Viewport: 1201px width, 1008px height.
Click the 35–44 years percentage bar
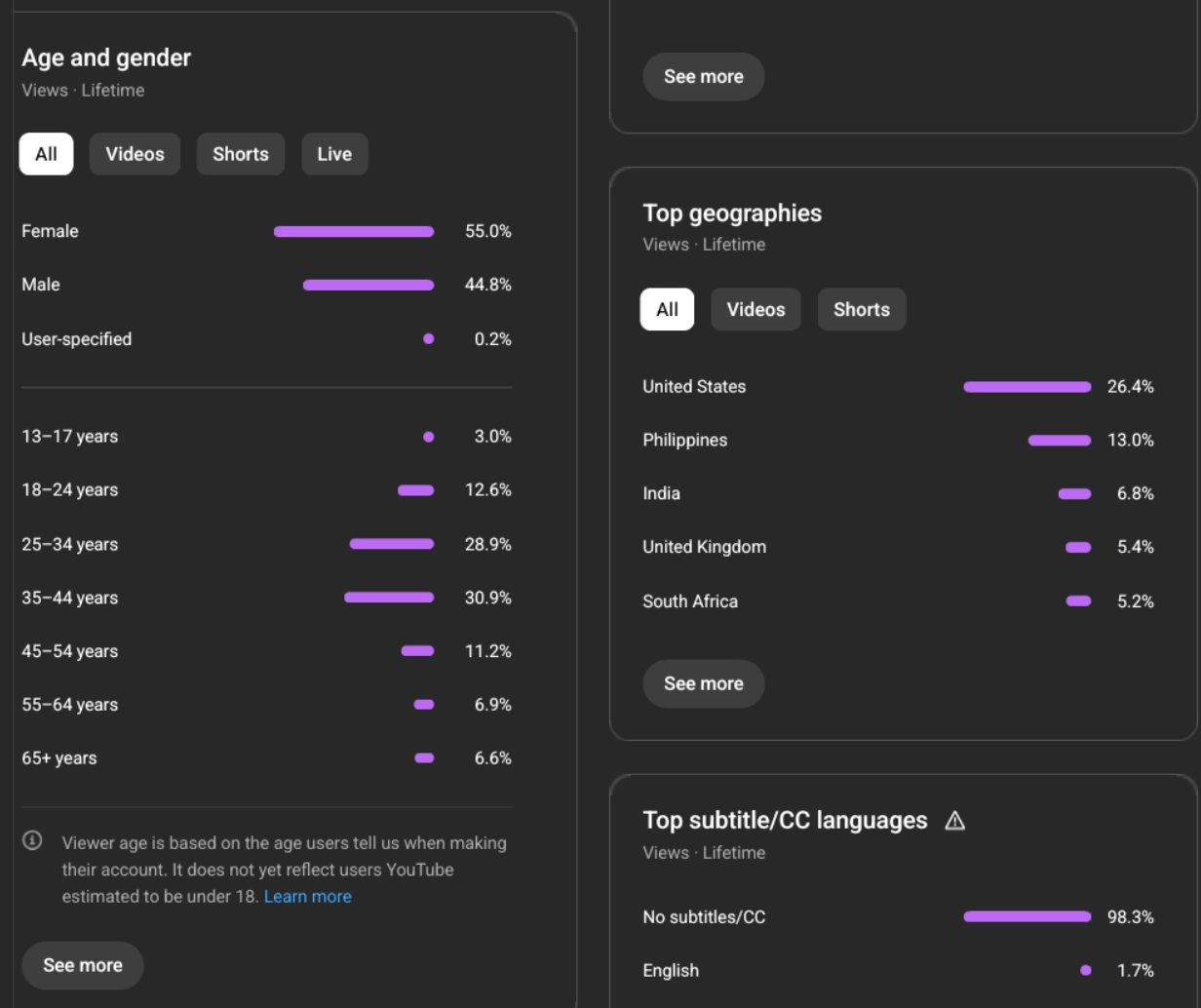pos(389,598)
